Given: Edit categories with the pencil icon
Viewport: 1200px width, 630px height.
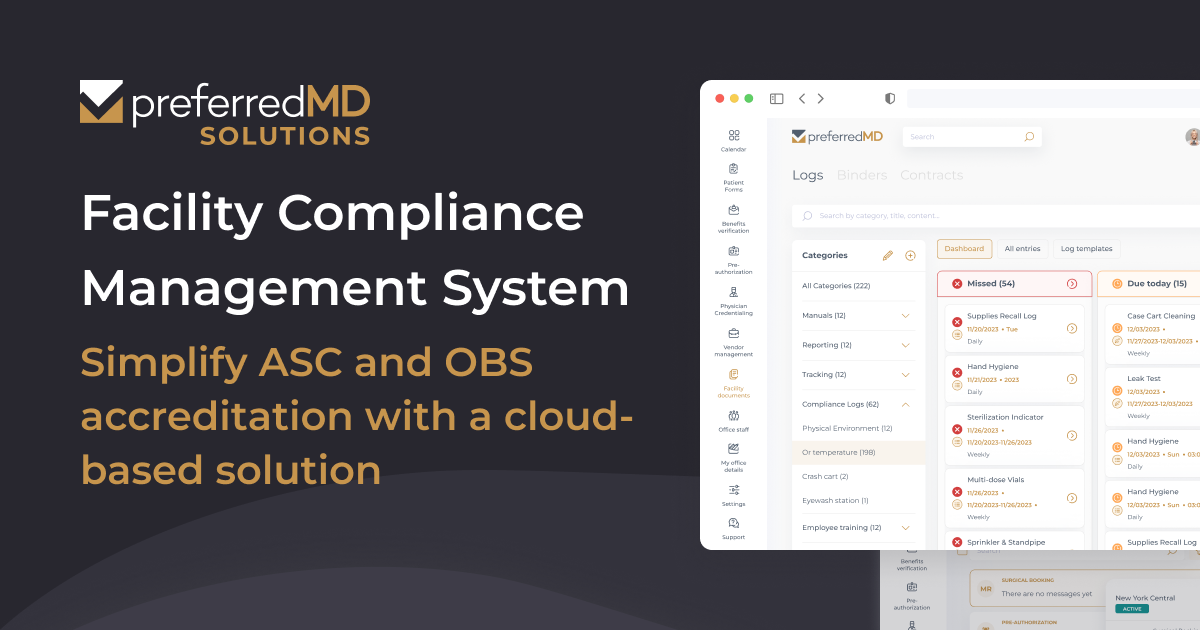Looking at the screenshot, I should (887, 256).
